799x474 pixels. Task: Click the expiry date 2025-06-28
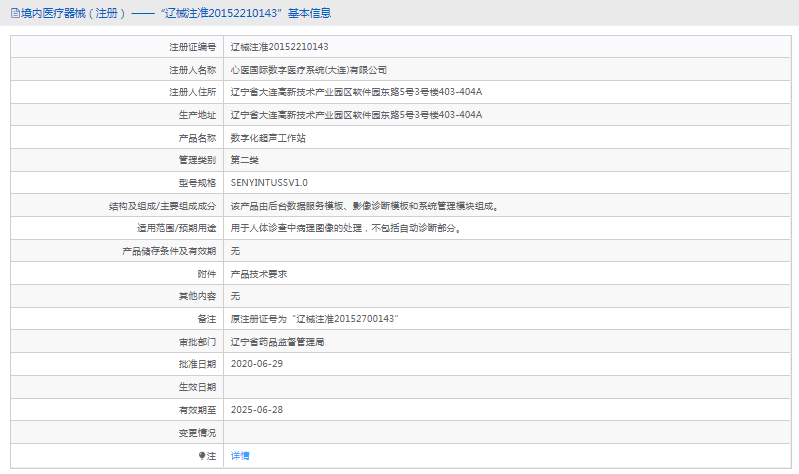tap(257, 409)
